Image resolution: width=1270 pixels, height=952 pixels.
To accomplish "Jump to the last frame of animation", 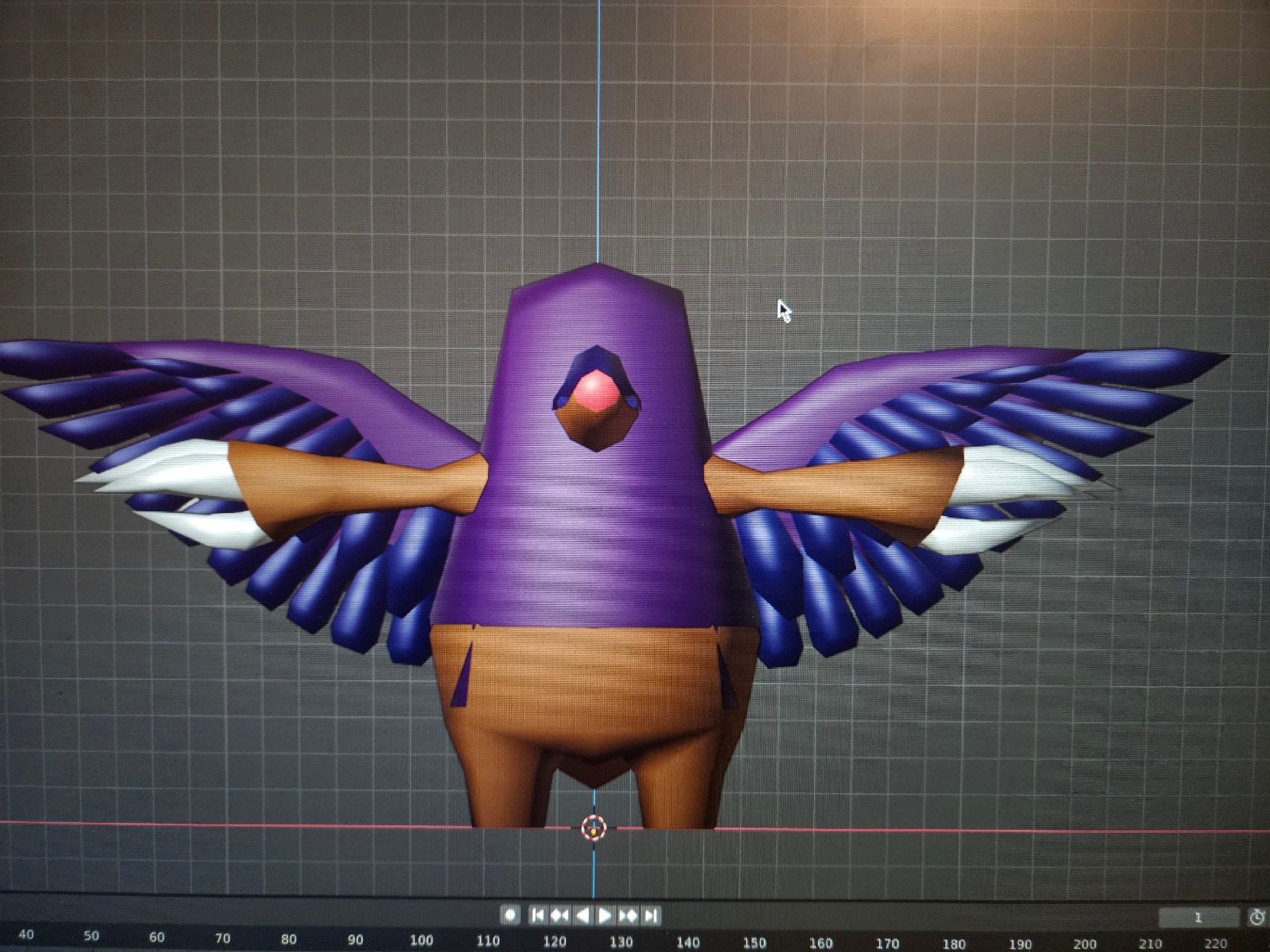I will [651, 915].
